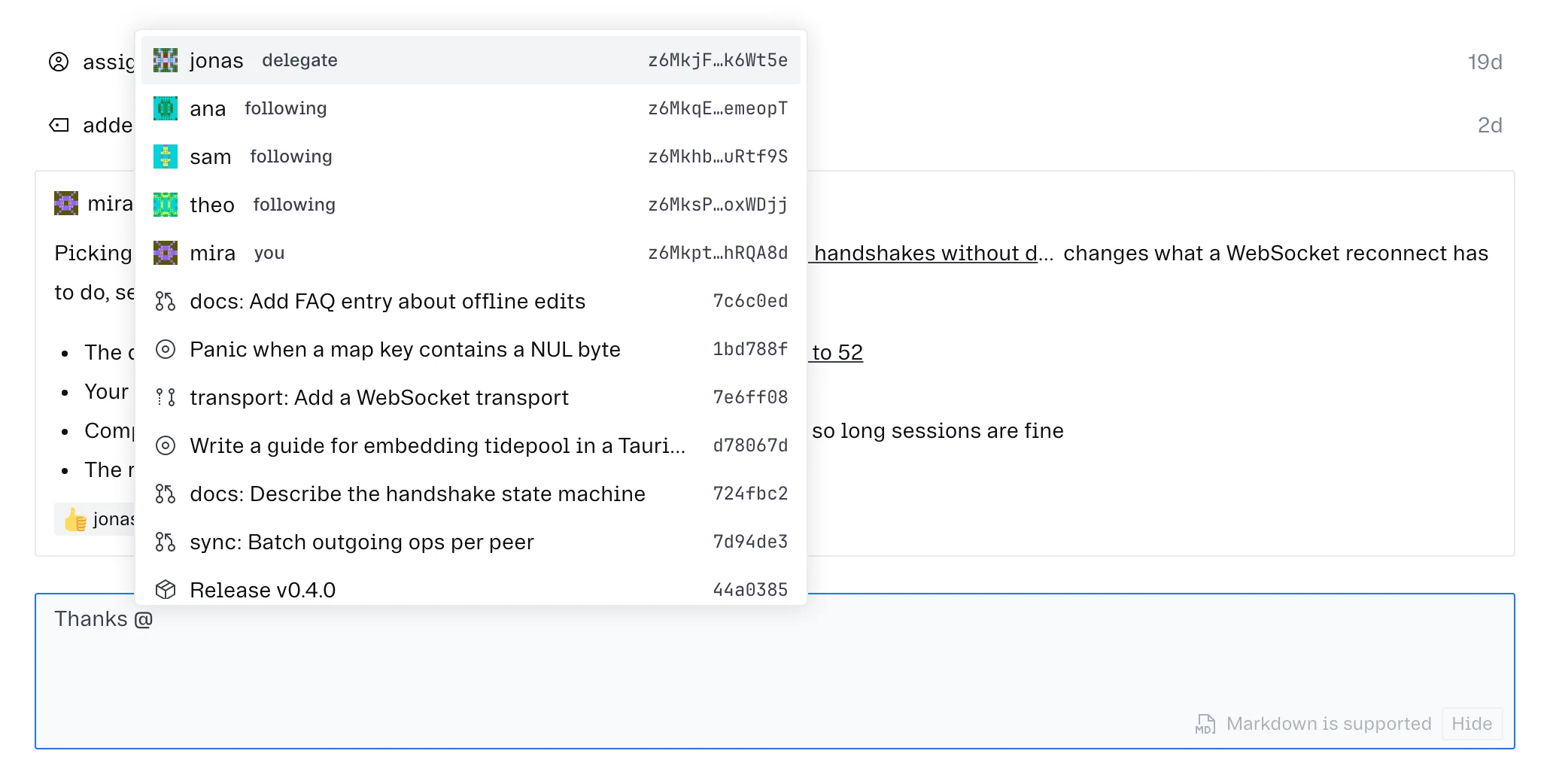Click the 19d timestamp

point(1485,62)
